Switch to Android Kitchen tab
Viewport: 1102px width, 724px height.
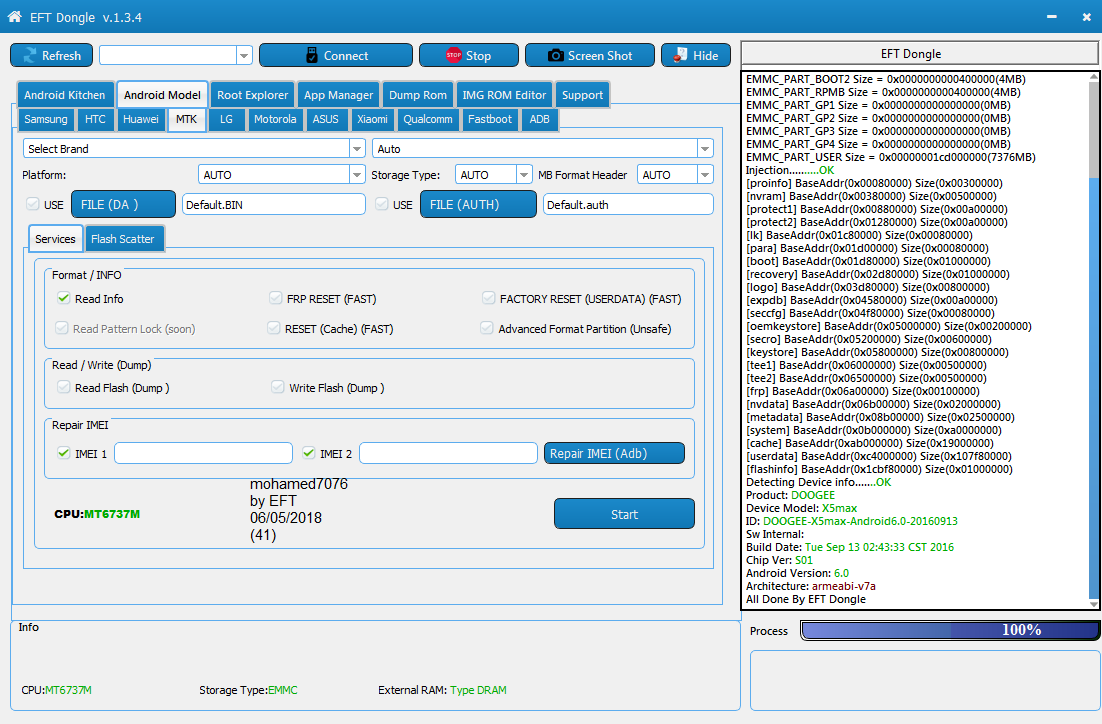point(64,95)
